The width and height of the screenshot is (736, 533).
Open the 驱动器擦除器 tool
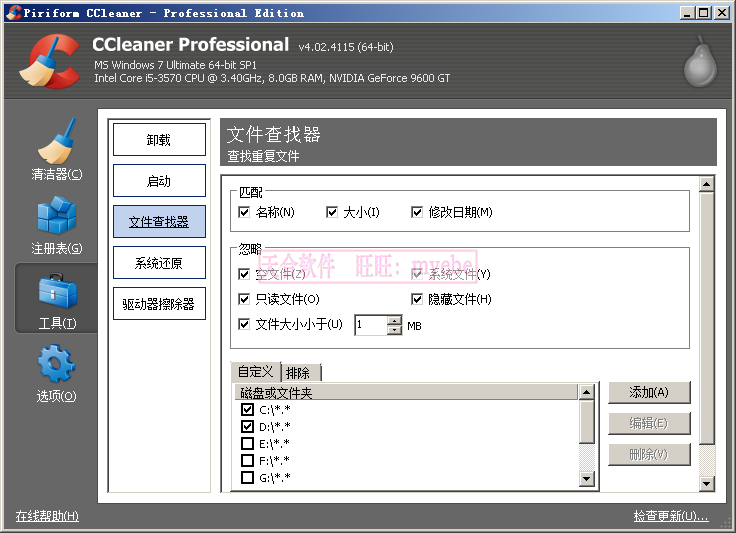pos(159,304)
